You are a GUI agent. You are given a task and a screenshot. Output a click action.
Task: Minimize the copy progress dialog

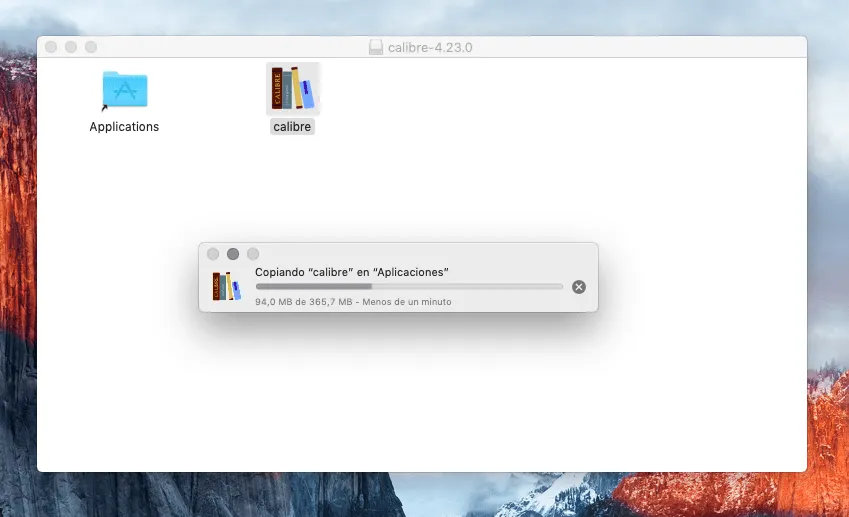(x=233, y=254)
